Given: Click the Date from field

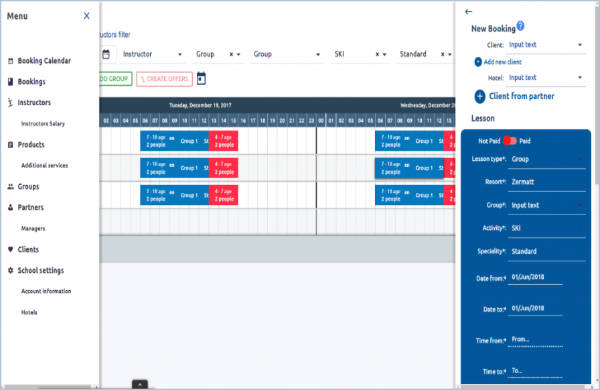Looking at the screenshot, I should [x=535, y=277].
